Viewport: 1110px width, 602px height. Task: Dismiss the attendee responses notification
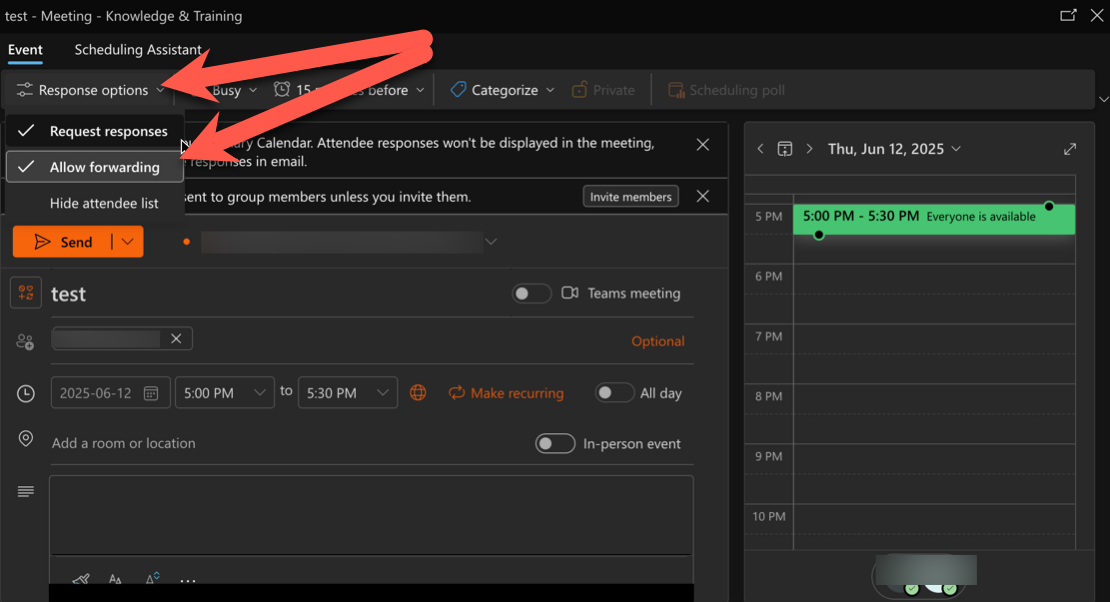[702, 144]
